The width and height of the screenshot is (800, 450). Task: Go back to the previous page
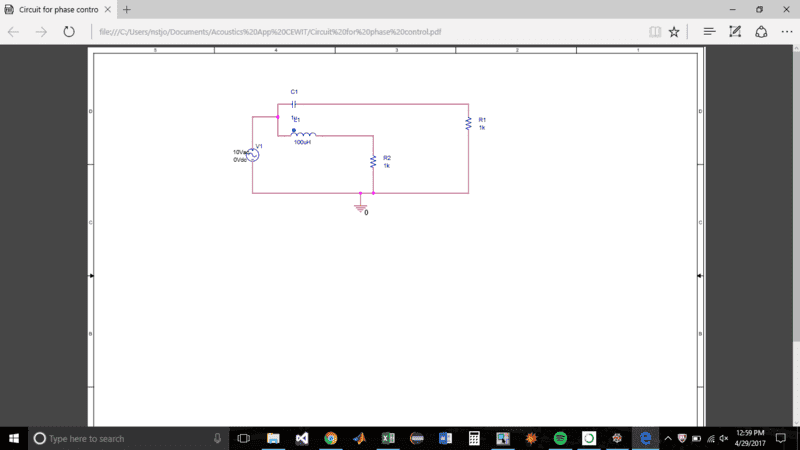tap(14, 32)
